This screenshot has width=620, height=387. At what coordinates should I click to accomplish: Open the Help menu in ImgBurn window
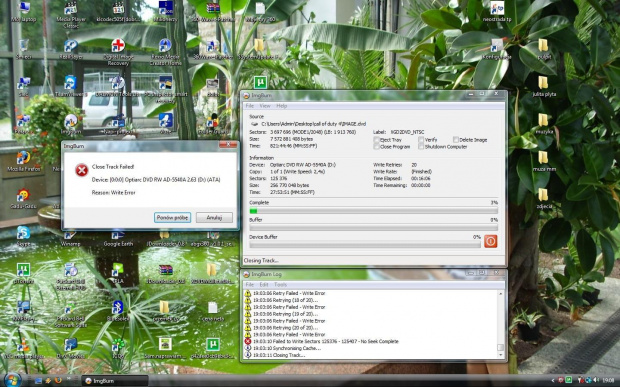coord(282,106)
